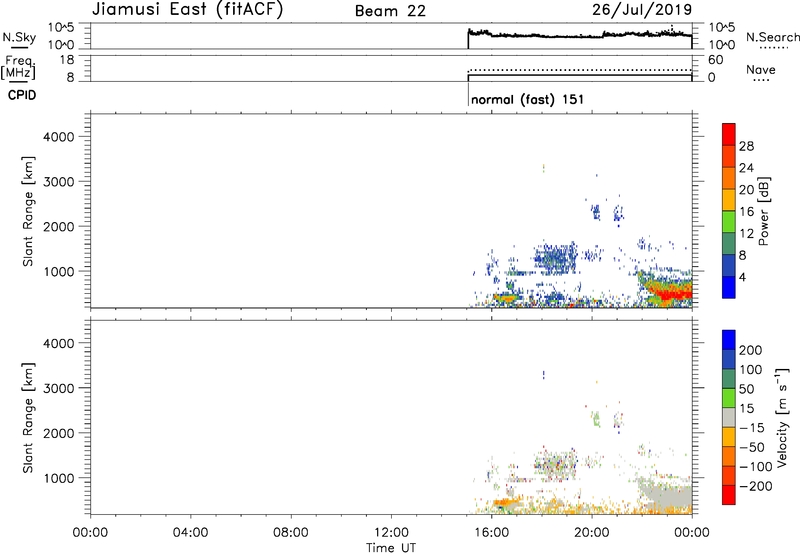800x554 pixels.
Task: Click the '08:00' time axis tick label
Action: tap(291, 533)
